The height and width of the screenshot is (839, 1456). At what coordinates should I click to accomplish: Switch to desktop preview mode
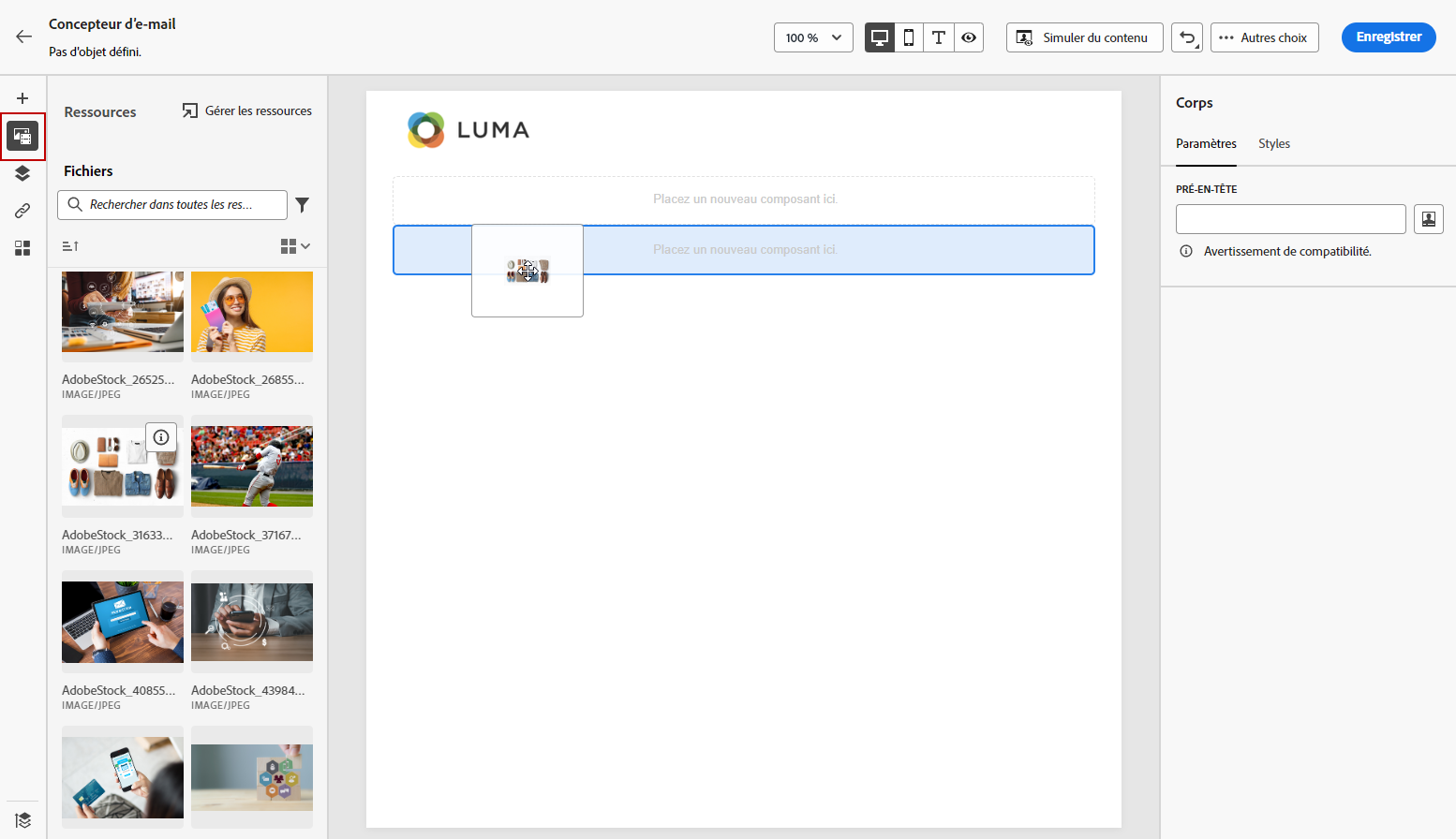[879, 37]
